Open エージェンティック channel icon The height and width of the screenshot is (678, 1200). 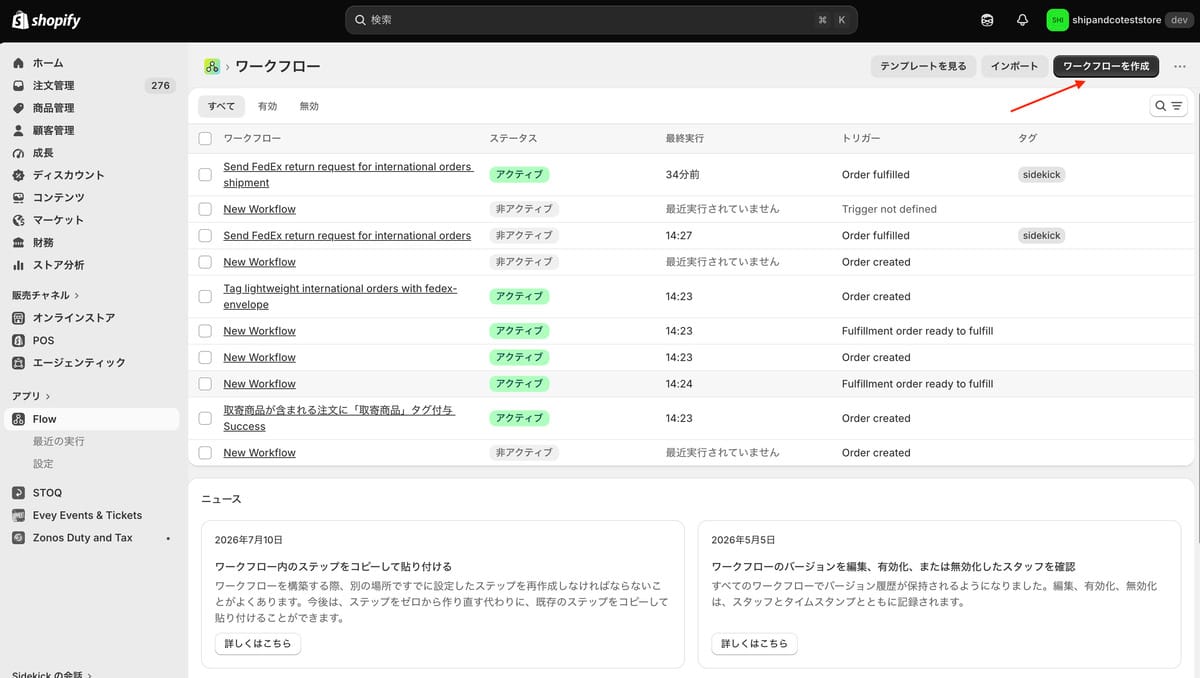click(x=19, y=363)
